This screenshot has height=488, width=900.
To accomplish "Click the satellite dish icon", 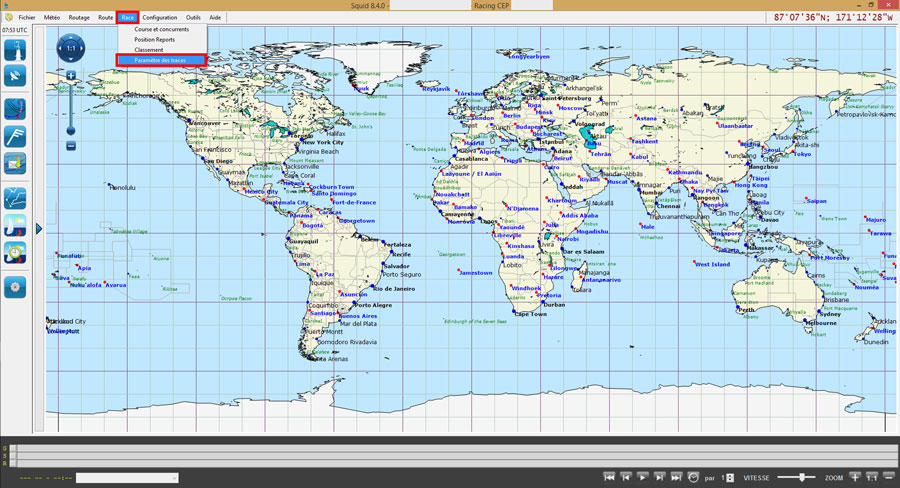I will (x=15, y=76).
